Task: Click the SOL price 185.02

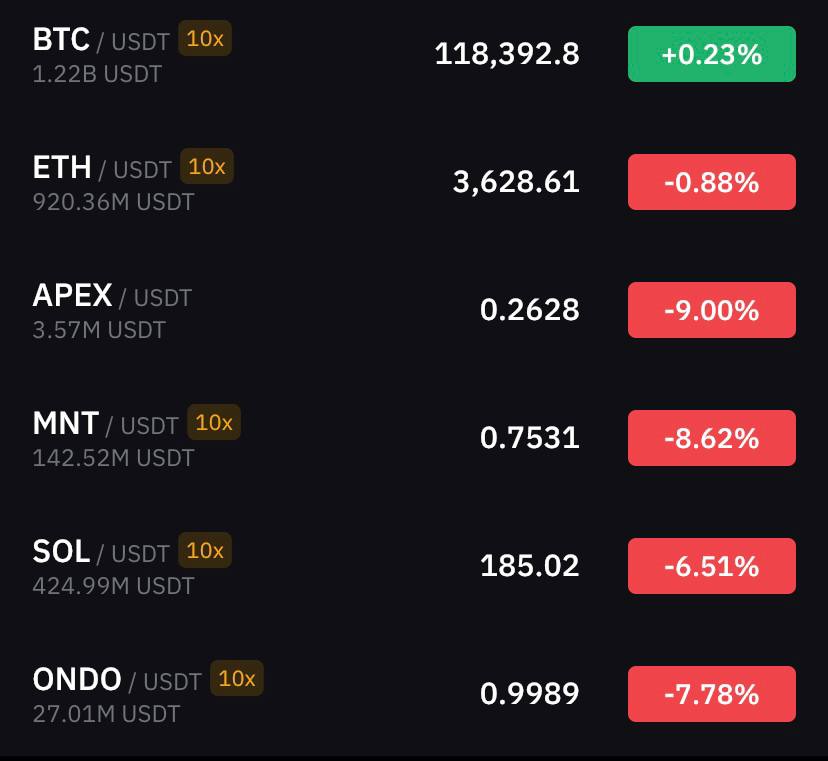Action: click(530, 566)
